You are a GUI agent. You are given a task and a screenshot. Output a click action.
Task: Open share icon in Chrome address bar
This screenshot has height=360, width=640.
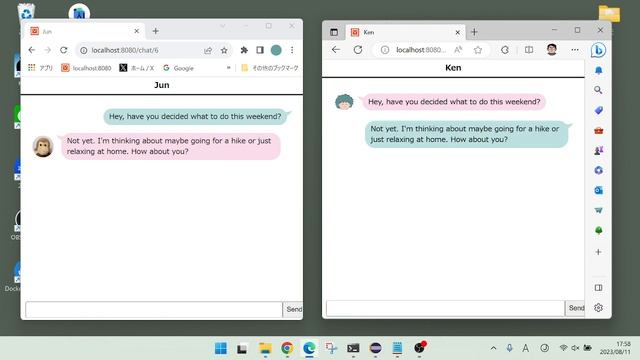click(208, 50)
